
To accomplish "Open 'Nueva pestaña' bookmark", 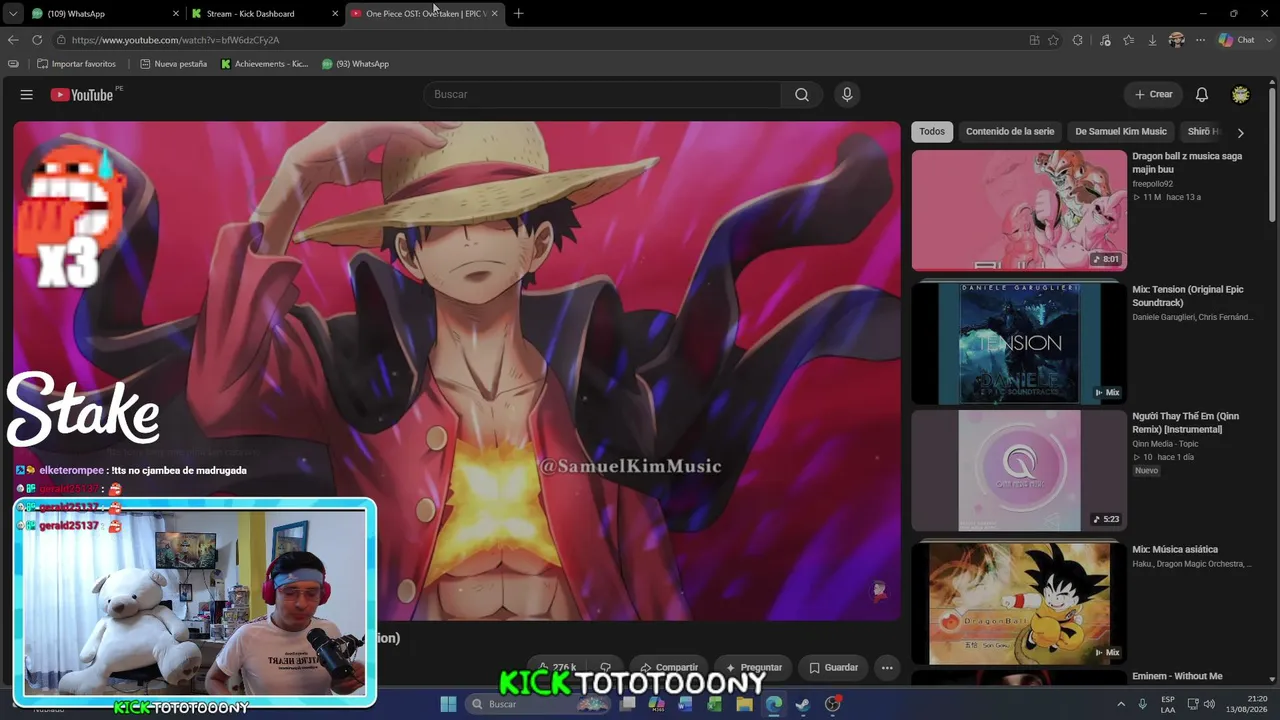I will click(174, 64).
